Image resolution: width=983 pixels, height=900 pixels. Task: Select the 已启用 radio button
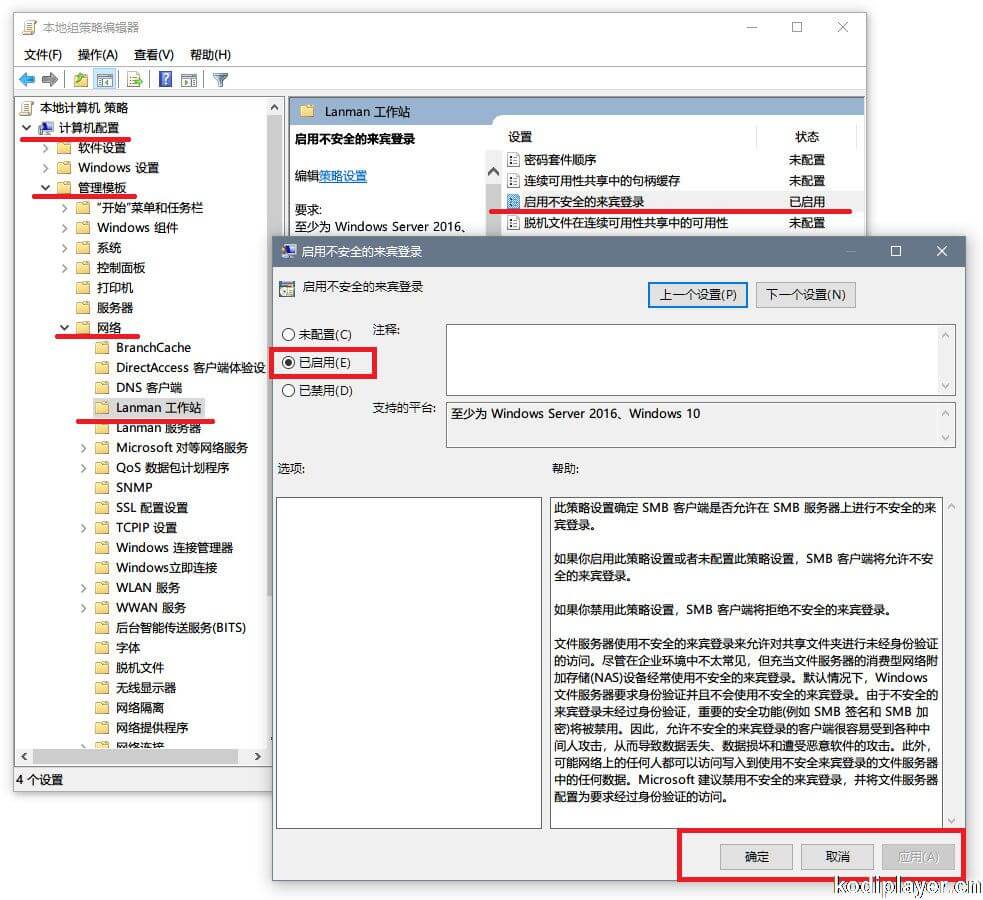[x=289, y=362]
